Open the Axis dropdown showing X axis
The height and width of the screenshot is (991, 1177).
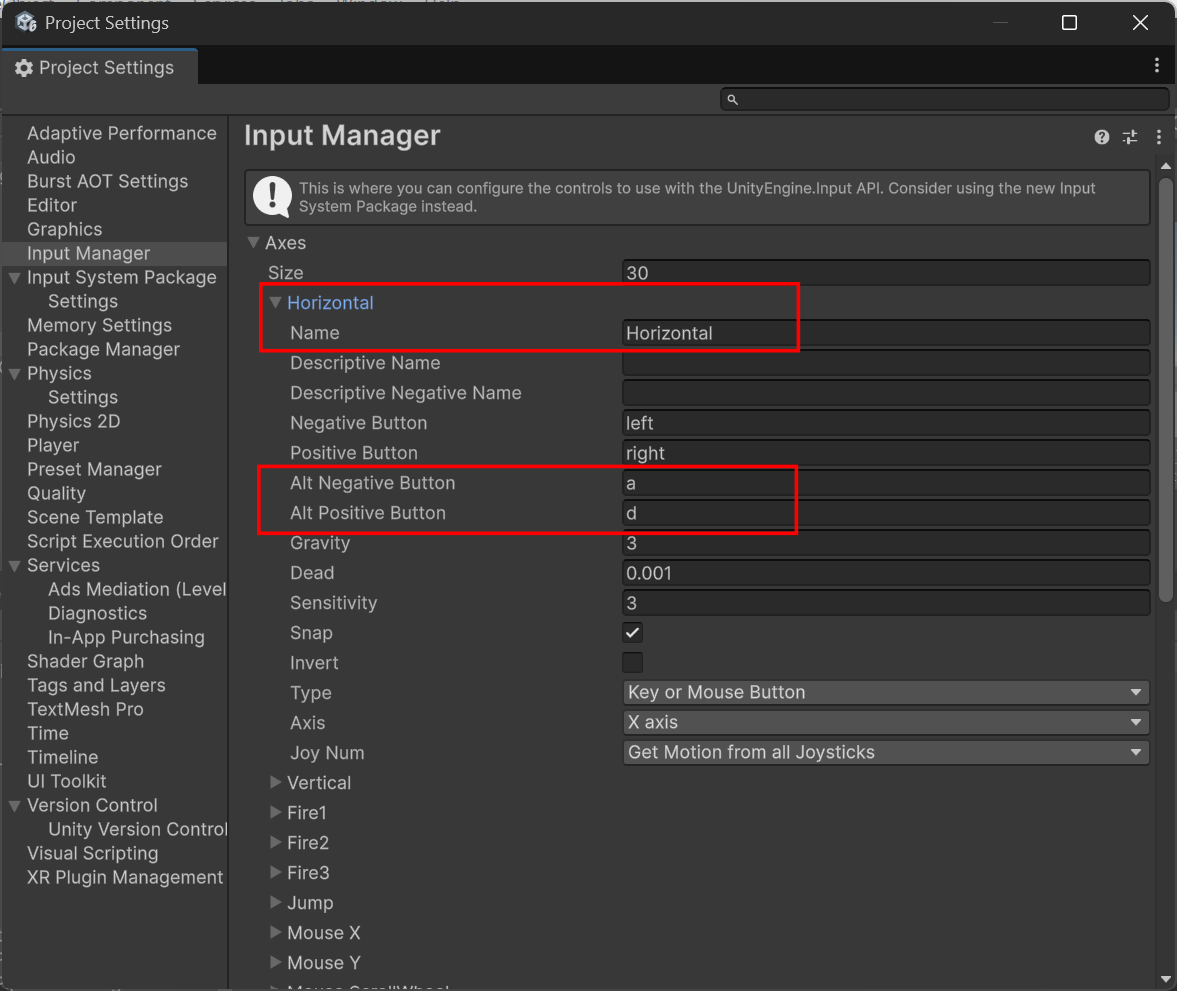[886, 722]
